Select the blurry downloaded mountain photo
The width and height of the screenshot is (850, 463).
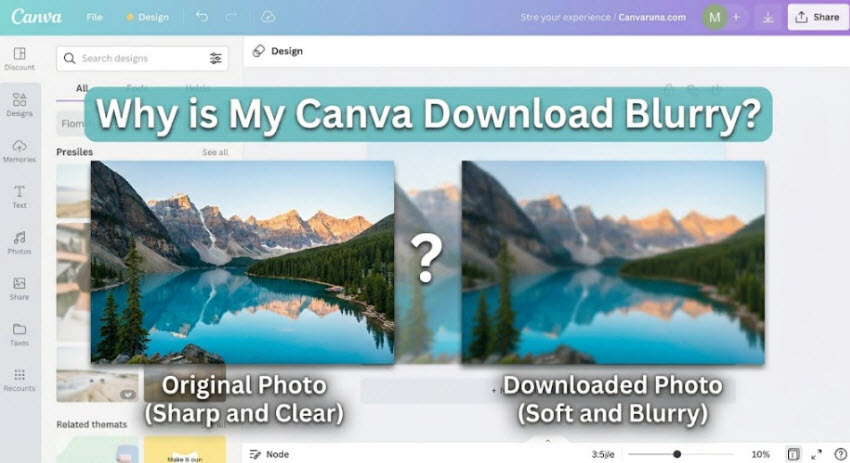[613, 262]
